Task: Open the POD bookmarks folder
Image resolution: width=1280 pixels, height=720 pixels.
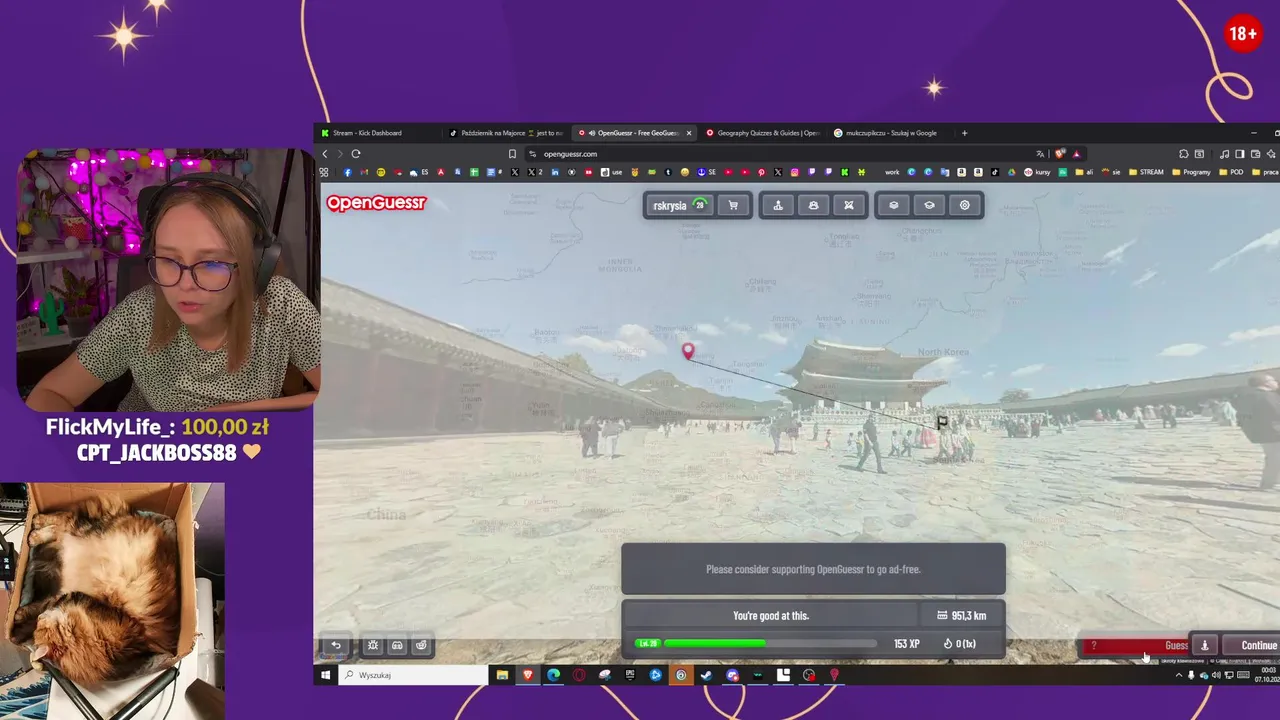Action: (1233, 172)
